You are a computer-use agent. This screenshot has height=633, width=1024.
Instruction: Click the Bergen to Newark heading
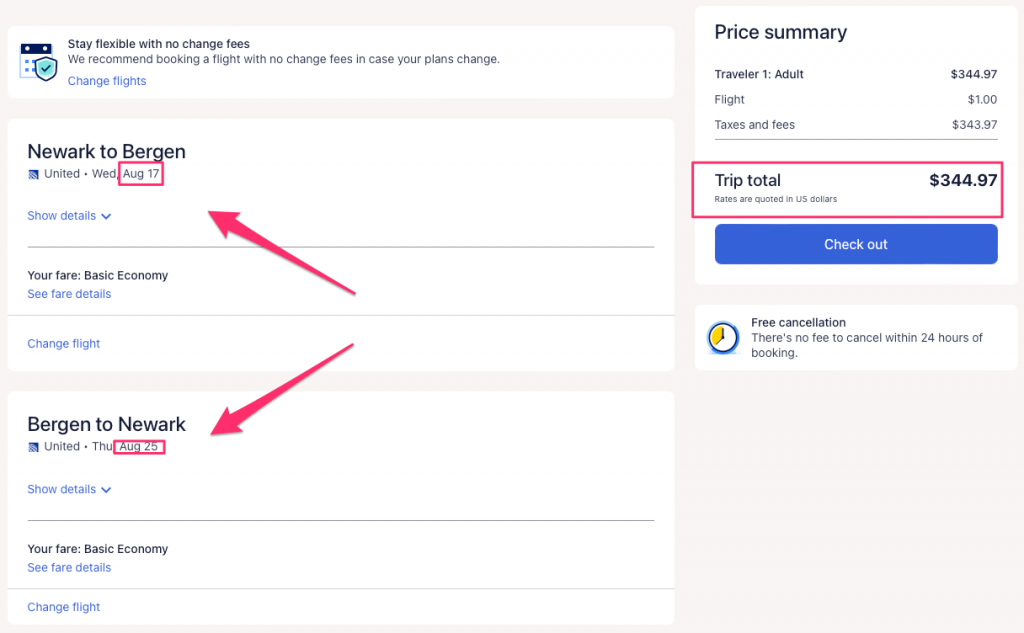click(106, 425)
